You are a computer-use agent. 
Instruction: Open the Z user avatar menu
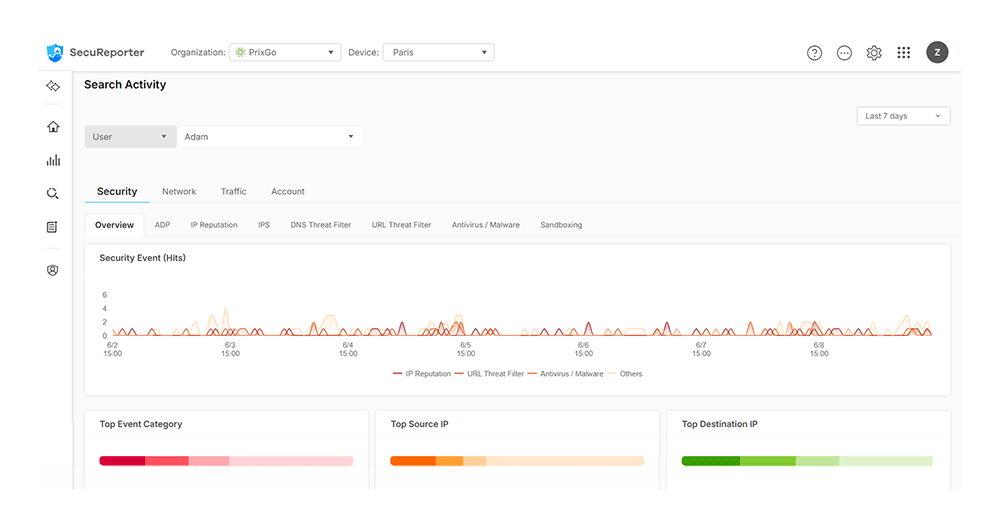pos(937,52)
